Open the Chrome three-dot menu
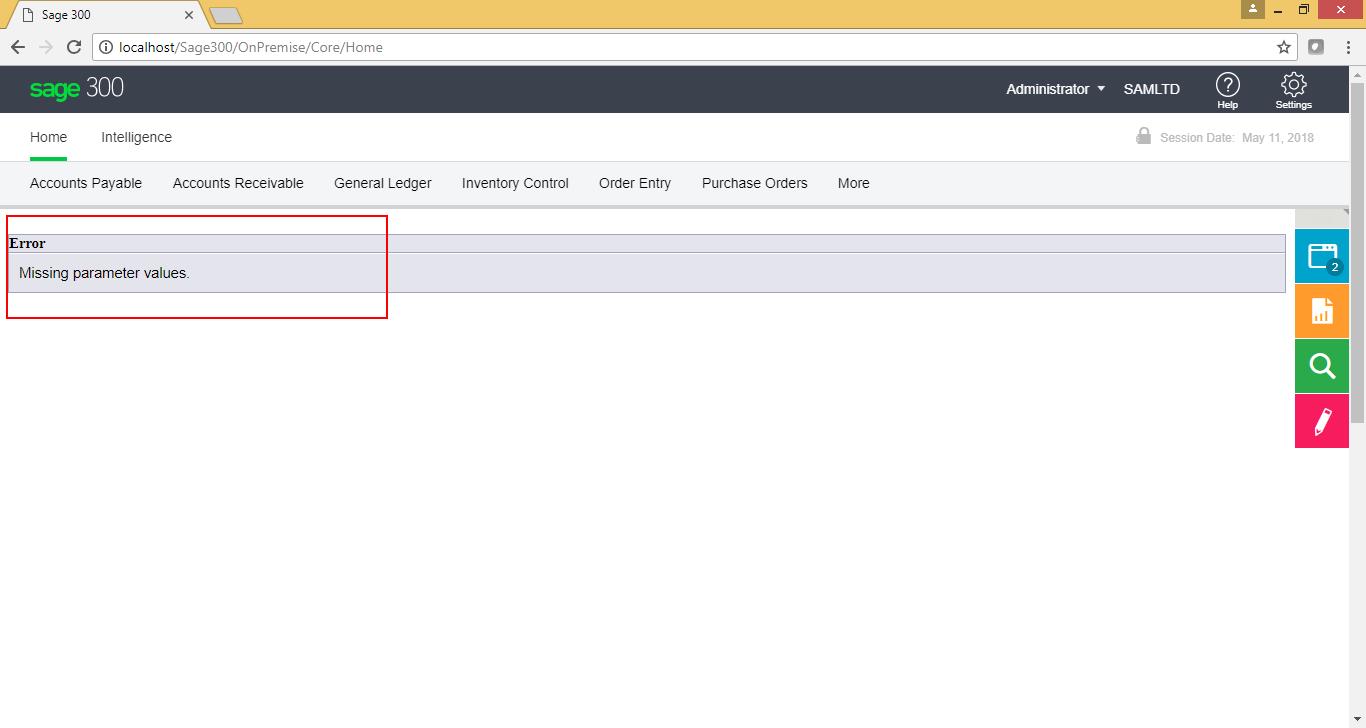Screen dimensions: 1366x728 coord(1348,47)
